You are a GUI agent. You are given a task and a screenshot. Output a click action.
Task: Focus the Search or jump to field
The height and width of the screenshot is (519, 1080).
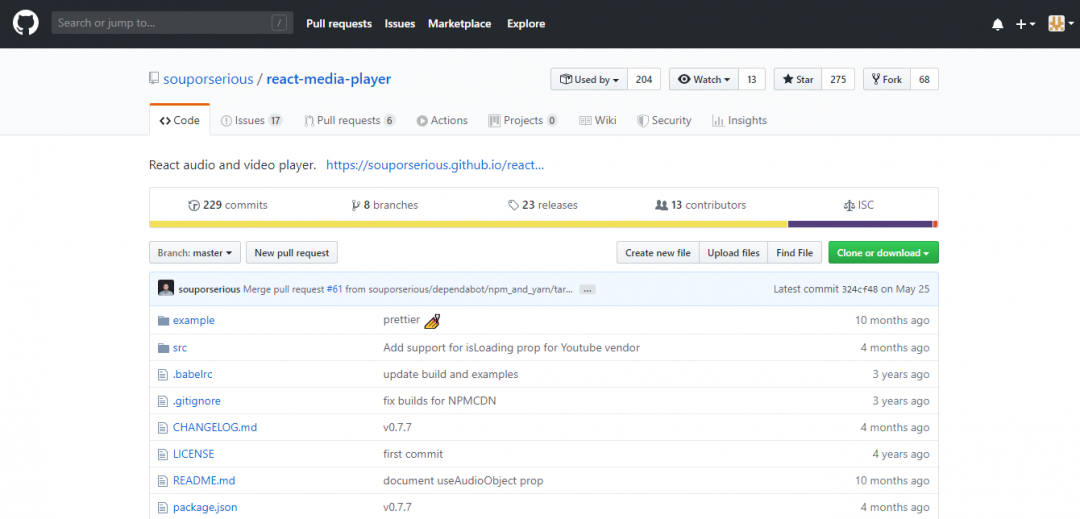click(x=172, y=23)
